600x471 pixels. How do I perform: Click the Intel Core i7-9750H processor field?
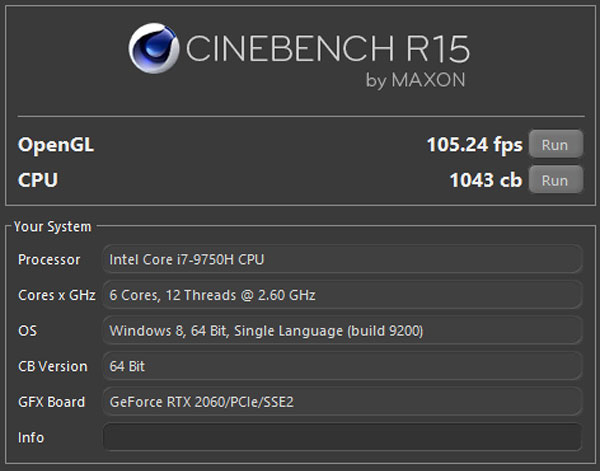pos(342,260)
